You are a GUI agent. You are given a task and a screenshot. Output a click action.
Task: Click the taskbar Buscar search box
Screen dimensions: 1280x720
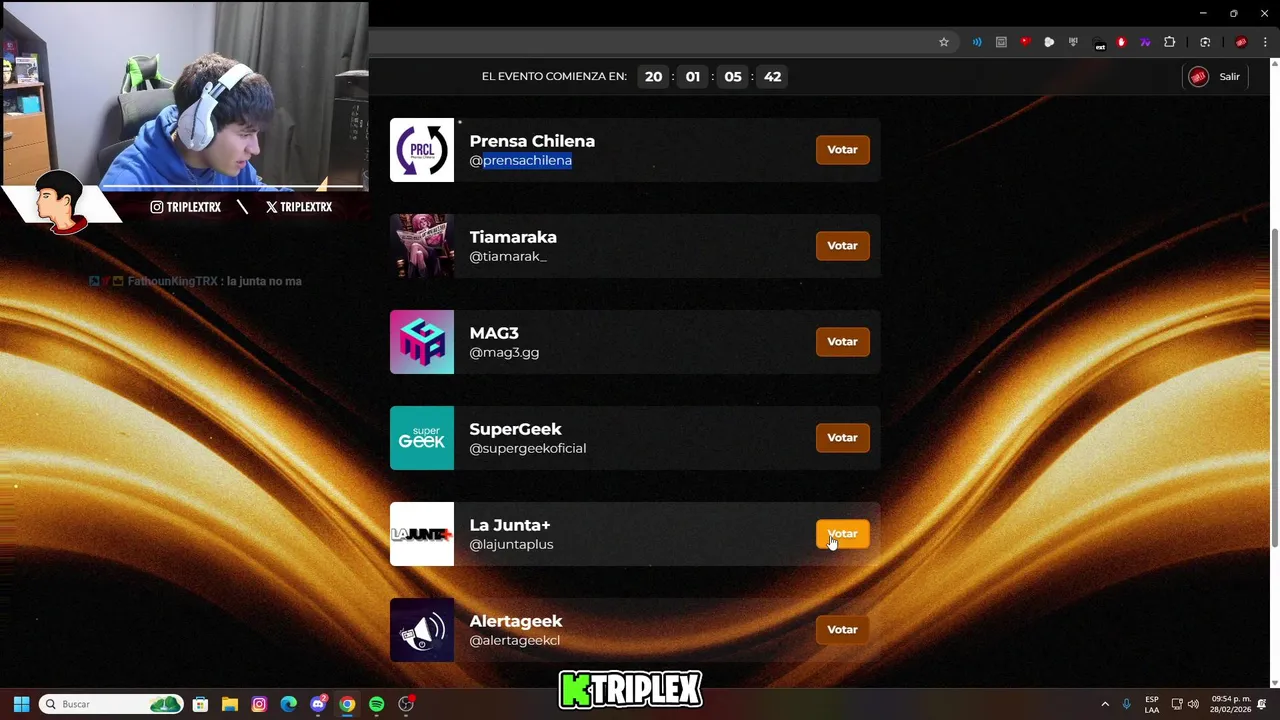pos(112,704)
